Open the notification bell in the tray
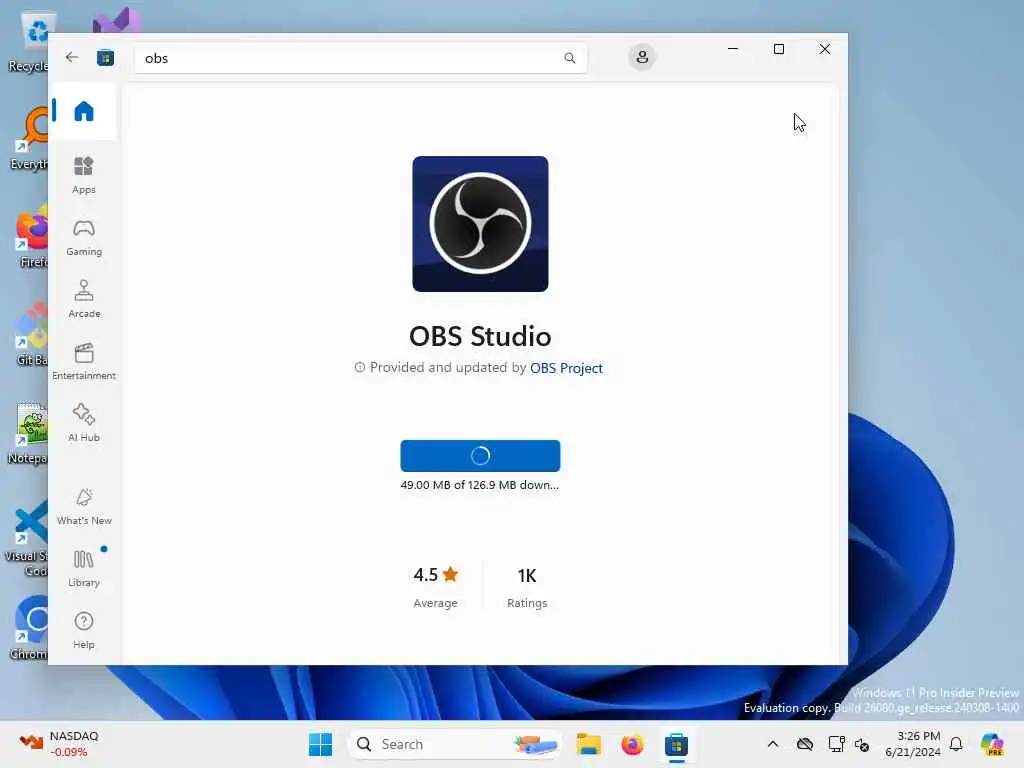The width and height of the screenshot is (1024, 768). (956, 744)
